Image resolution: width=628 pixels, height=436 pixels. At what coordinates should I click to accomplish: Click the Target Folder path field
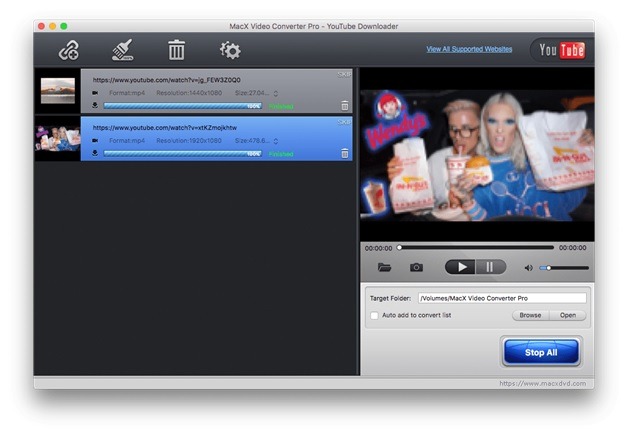click(502, 298)
